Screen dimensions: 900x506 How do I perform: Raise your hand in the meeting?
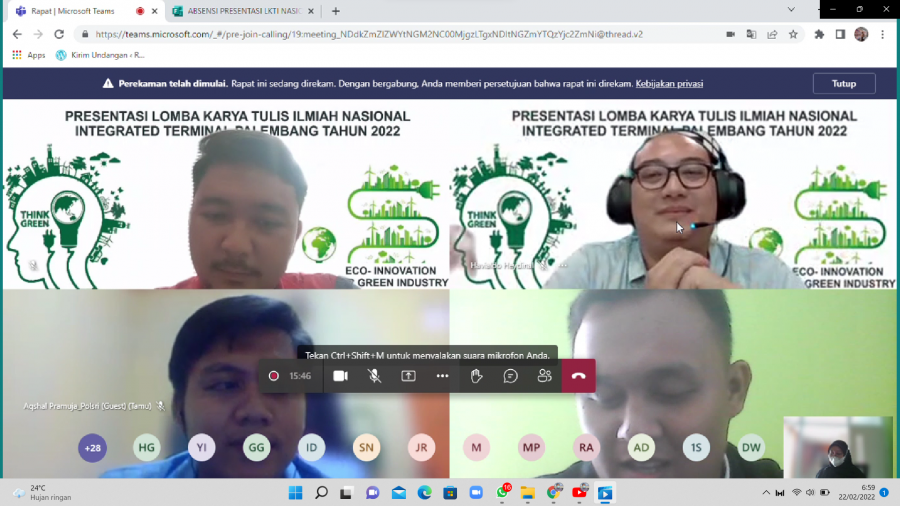click(476, 376)
